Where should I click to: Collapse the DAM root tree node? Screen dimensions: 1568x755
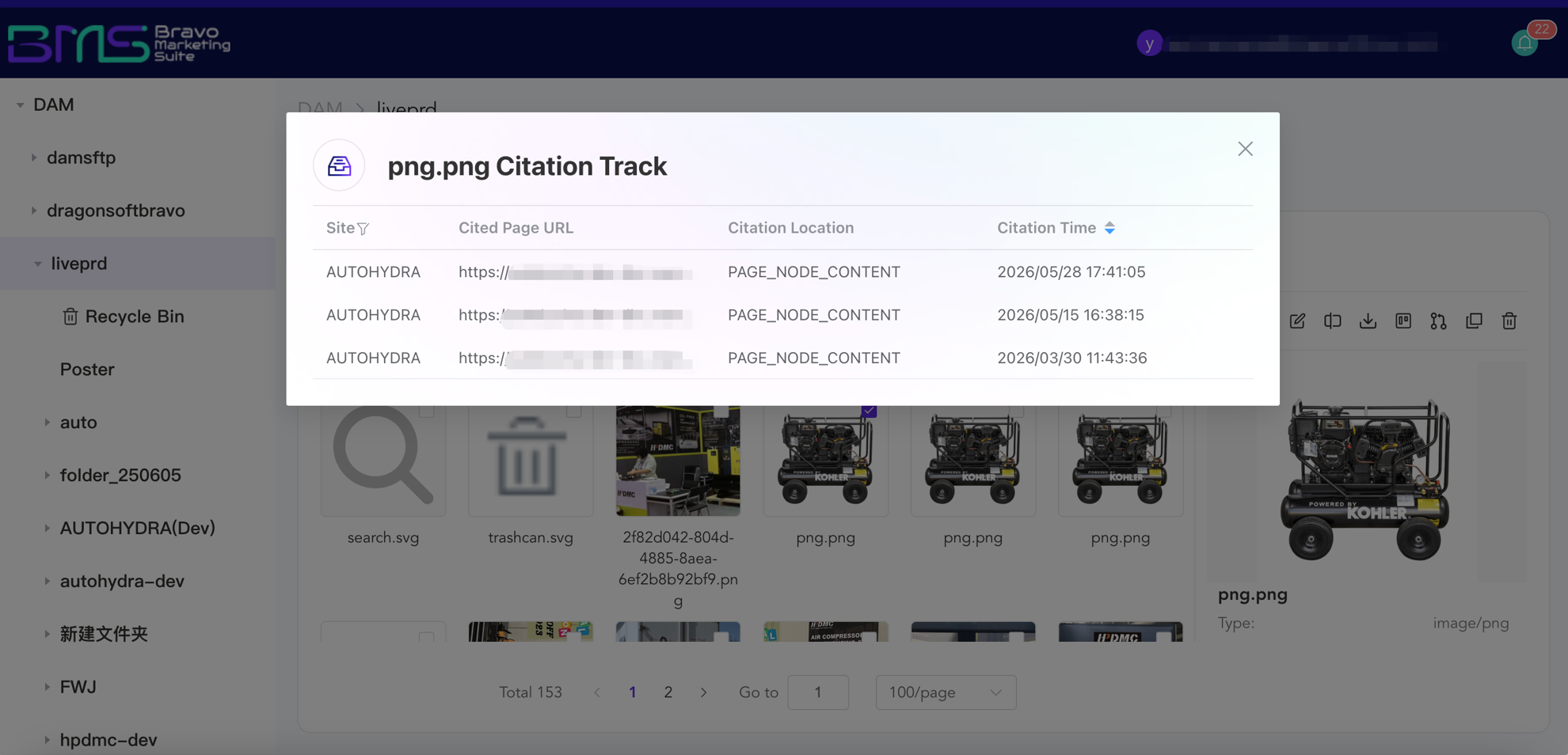click(21, 104)
